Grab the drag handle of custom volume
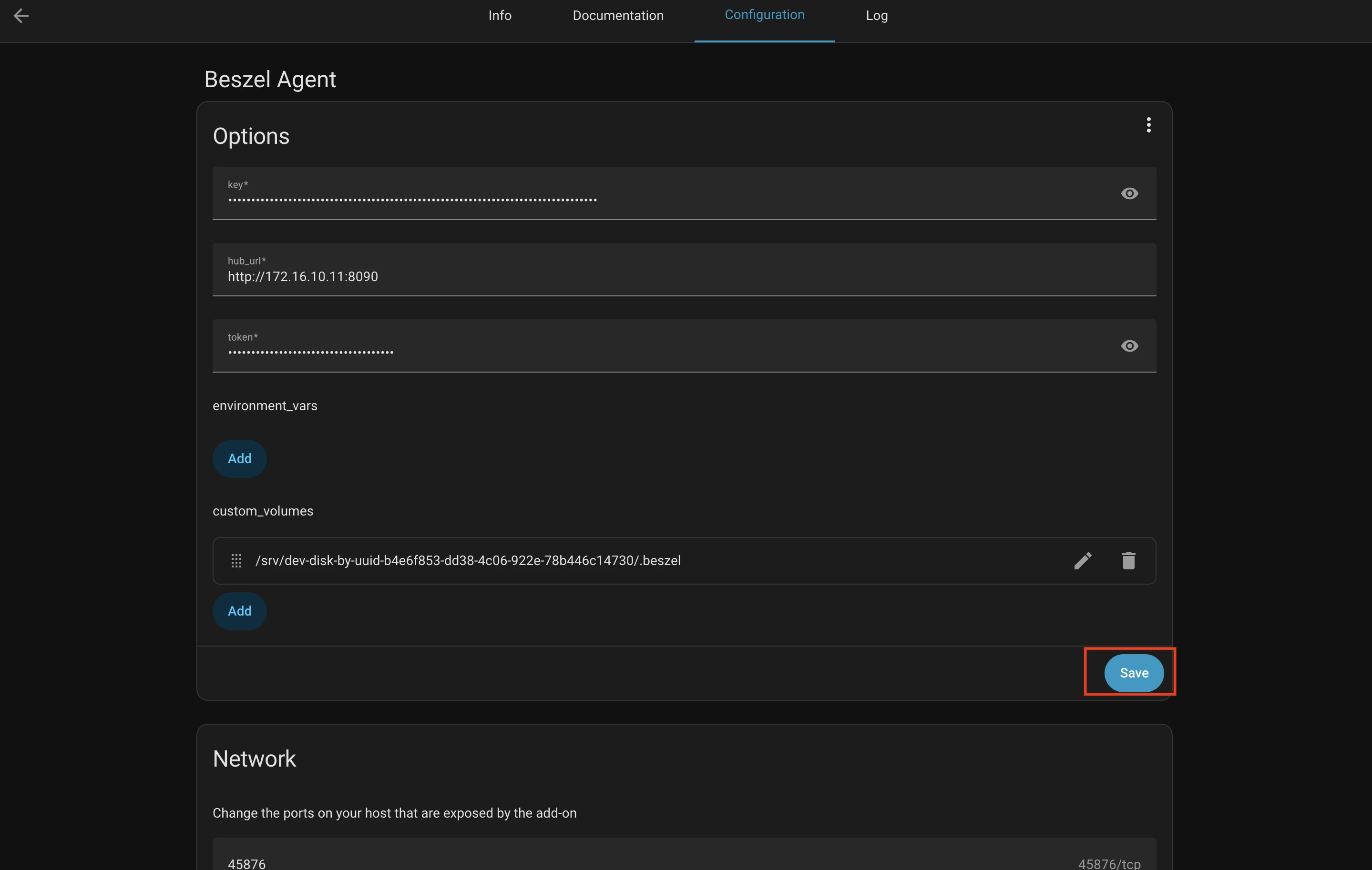1372x870 pixels. [x=236, y=561]
